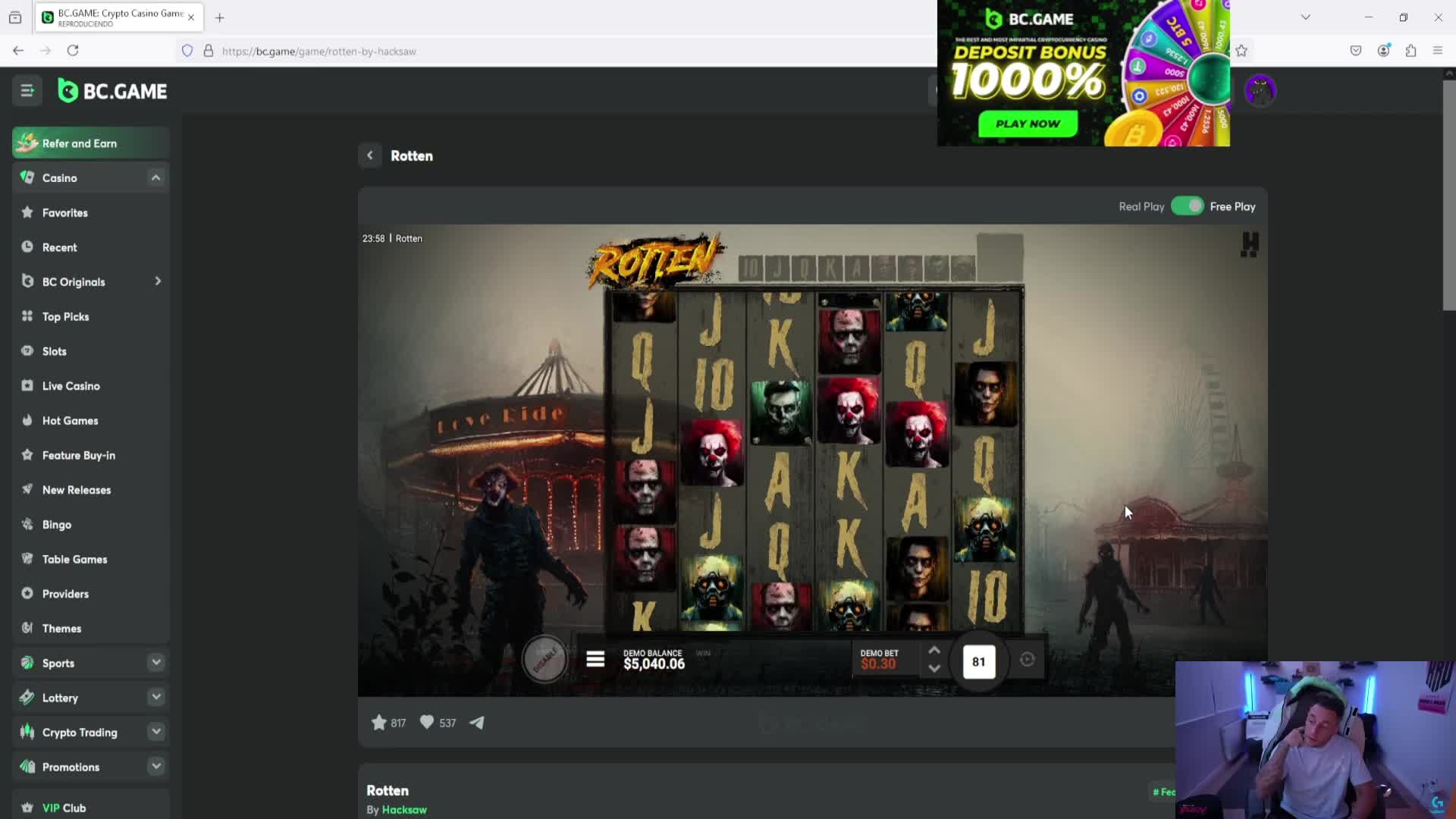Screen dimensions: 1456x819
Task: Decrease the demo bet amount
Action: click(x=934, y=669)
